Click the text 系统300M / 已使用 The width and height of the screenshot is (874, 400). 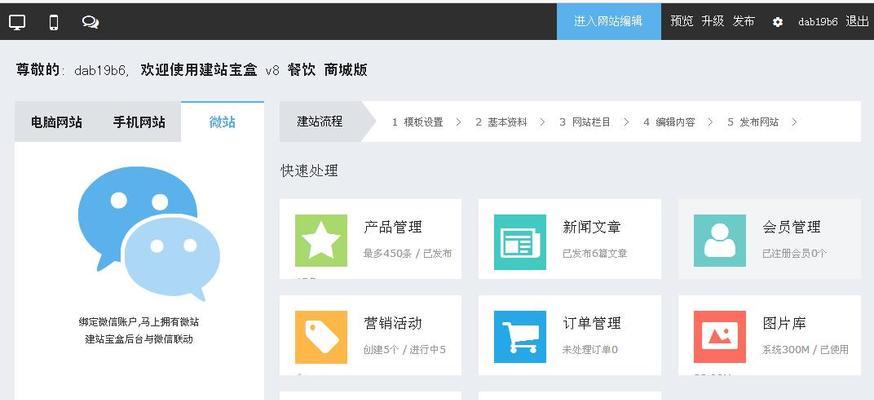pos(805,350)
